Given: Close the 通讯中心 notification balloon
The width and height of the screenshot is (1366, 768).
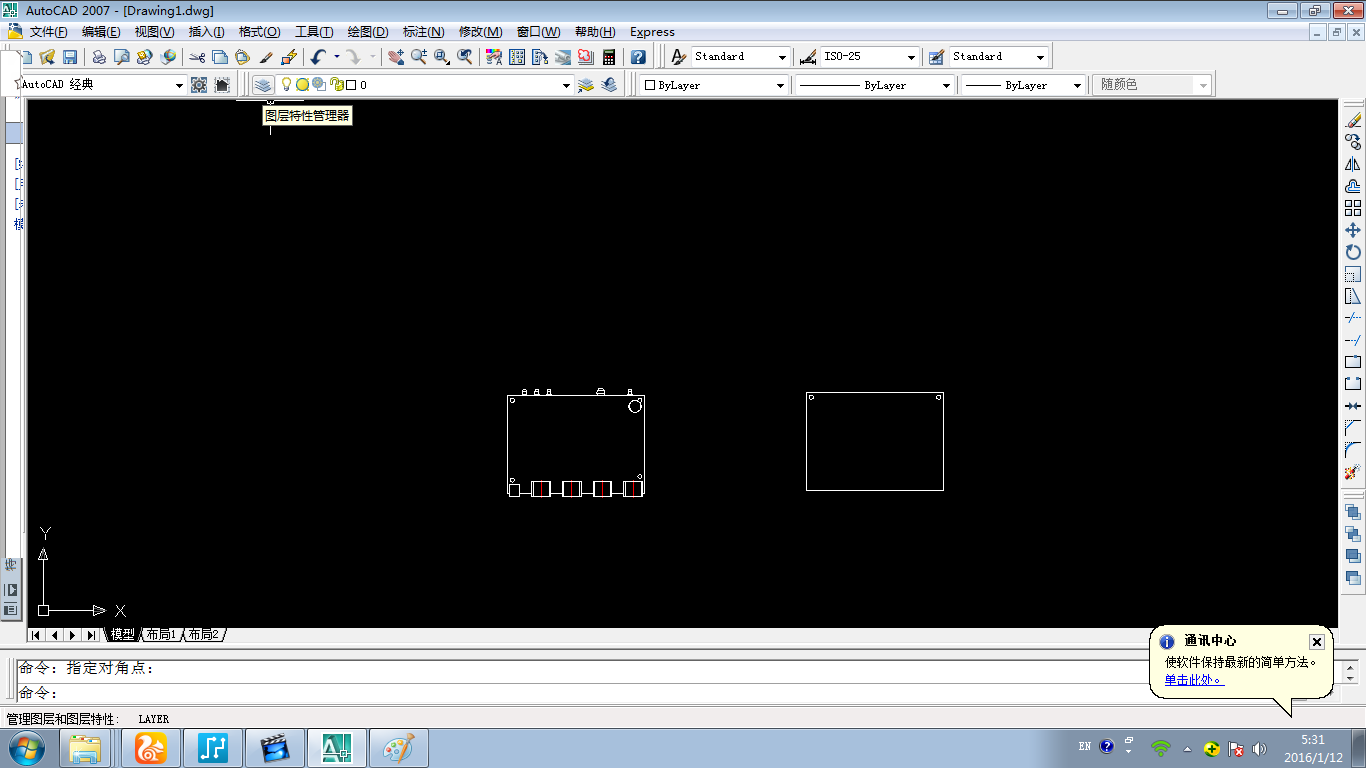Looking at the screenshot, I should pos(1317,642).
